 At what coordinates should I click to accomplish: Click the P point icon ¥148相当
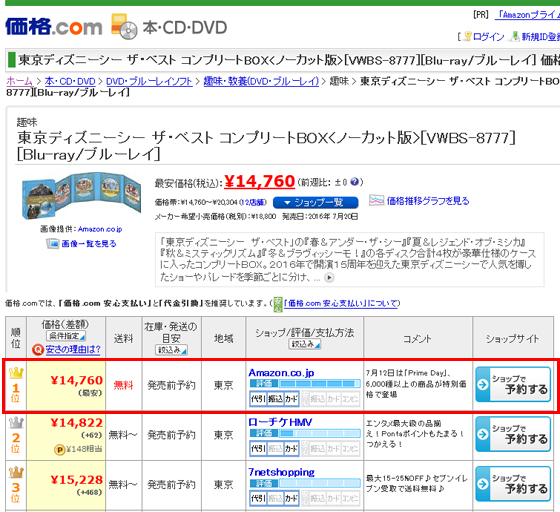pyautogui.click(x=59, y=449)
